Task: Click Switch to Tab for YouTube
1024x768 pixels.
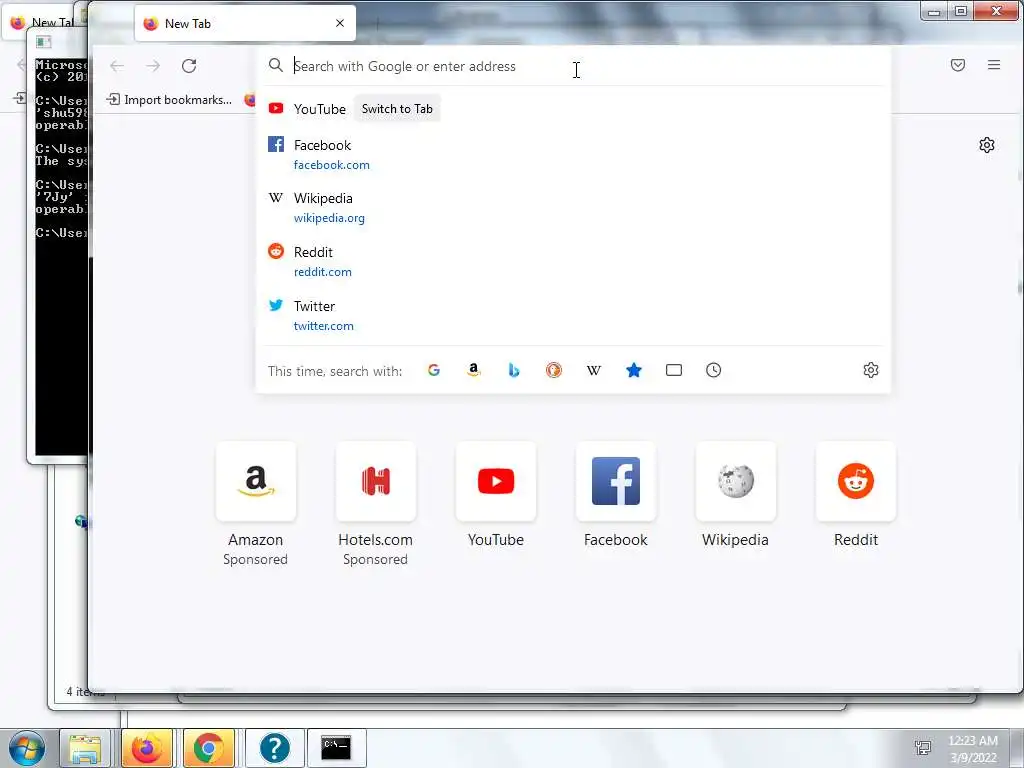Action: 397,109
